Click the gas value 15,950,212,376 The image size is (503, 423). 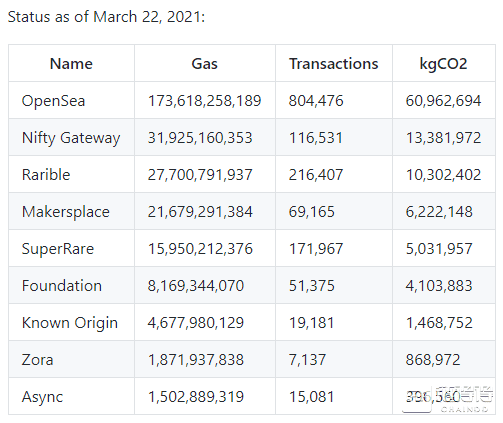[x=200, y=249]
